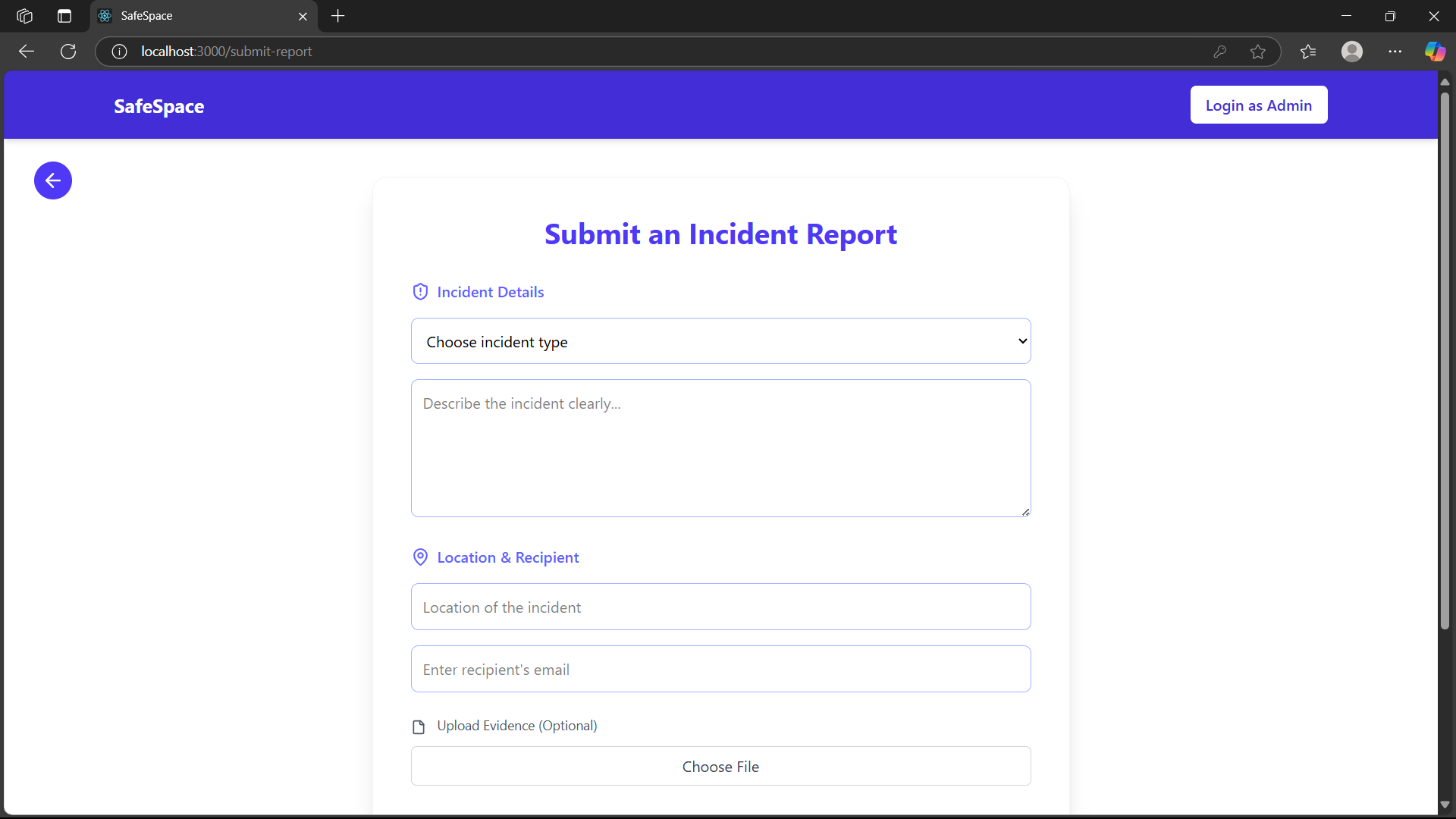Focus the incident description text area
The width and height of the screenshot is (1456, 819).
click(x=720, y=447)
